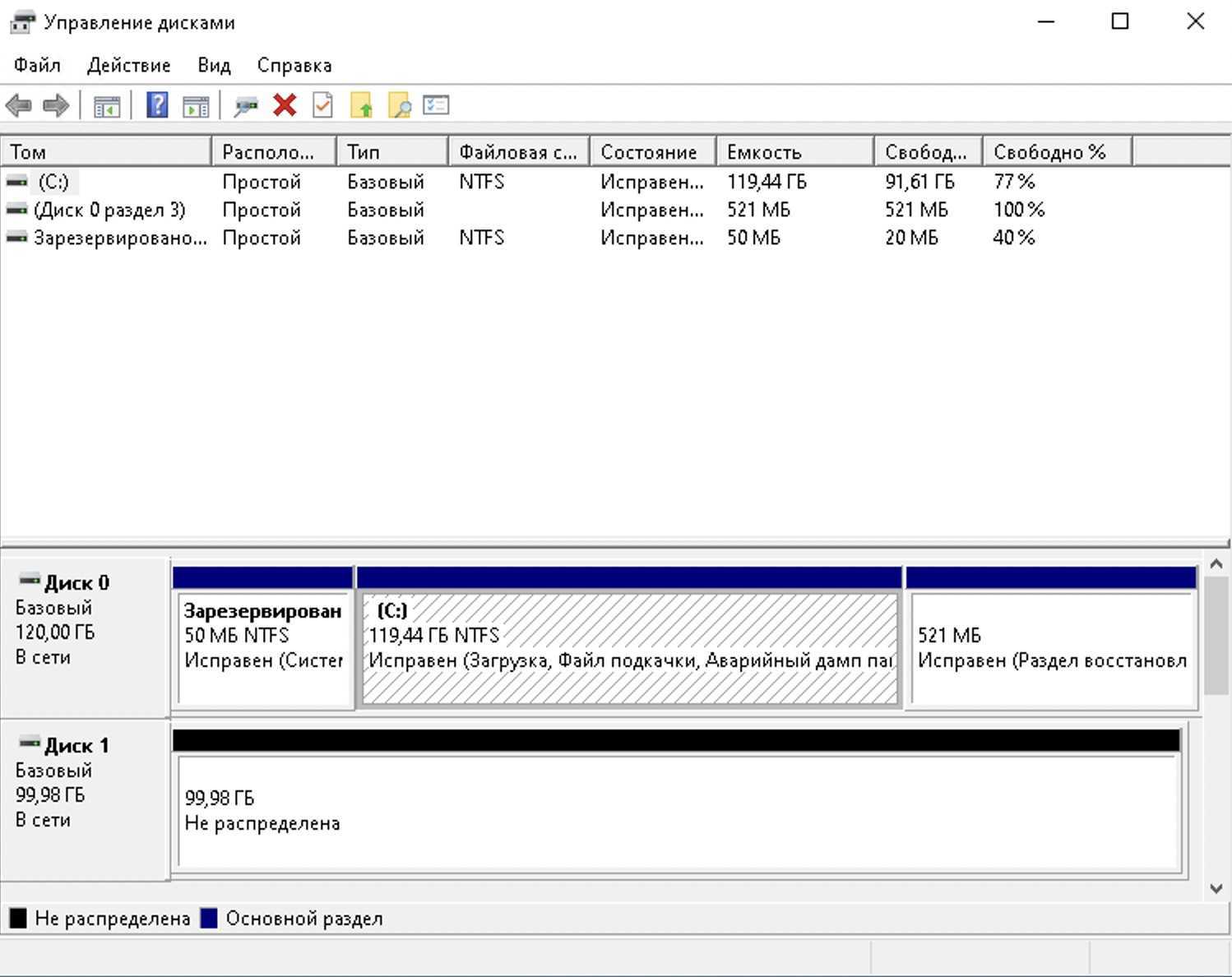
Task: Click the folder with magnifier search icon
Action: pos(399,105)
